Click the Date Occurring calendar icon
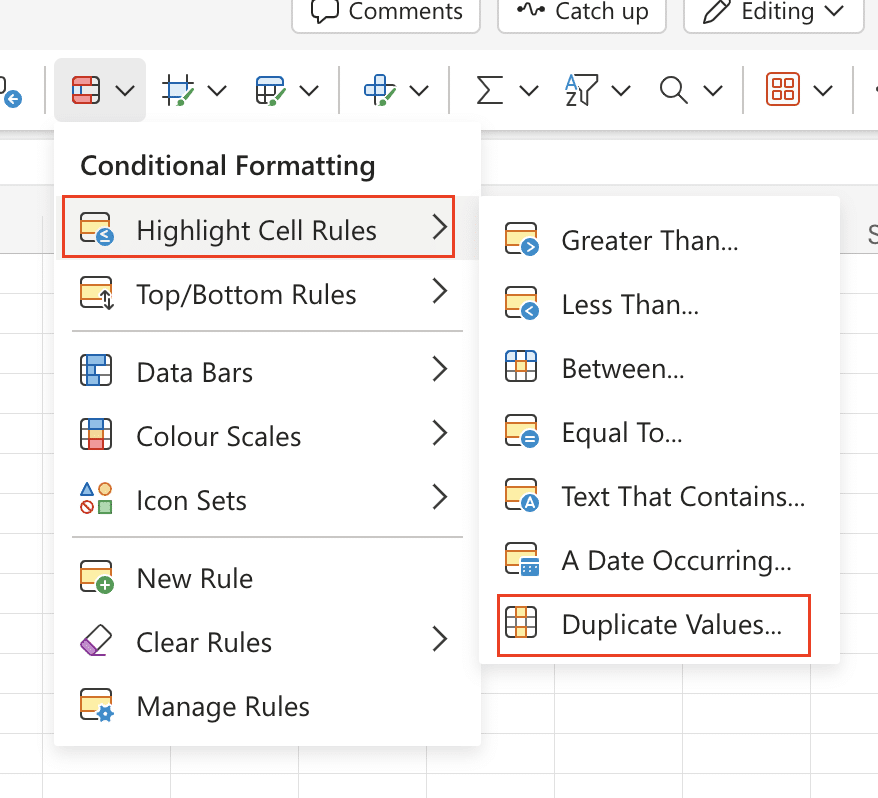Image resolution: width=878 pixels, height=798 pixels. (522, 559)
